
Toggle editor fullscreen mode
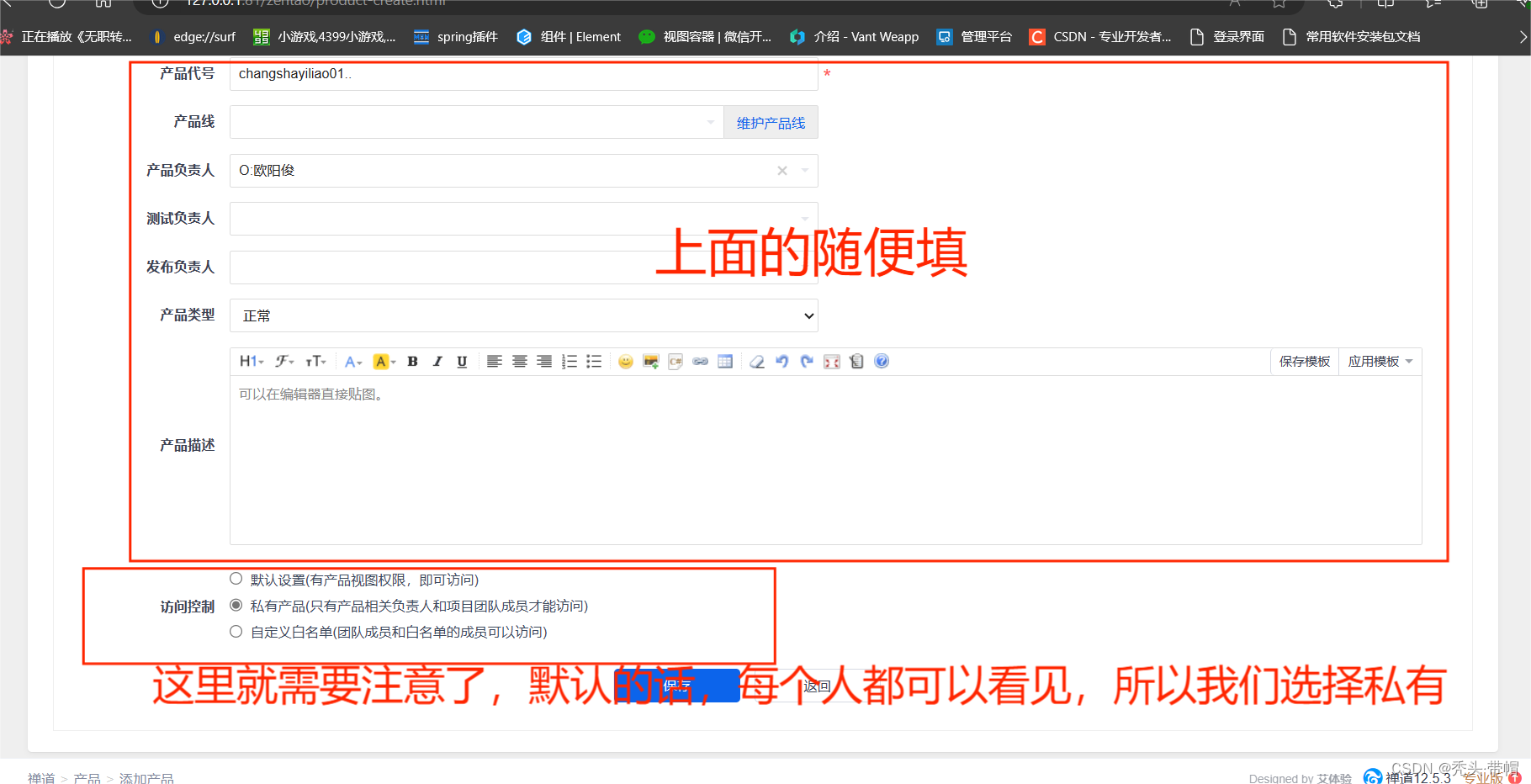(832, 362)
